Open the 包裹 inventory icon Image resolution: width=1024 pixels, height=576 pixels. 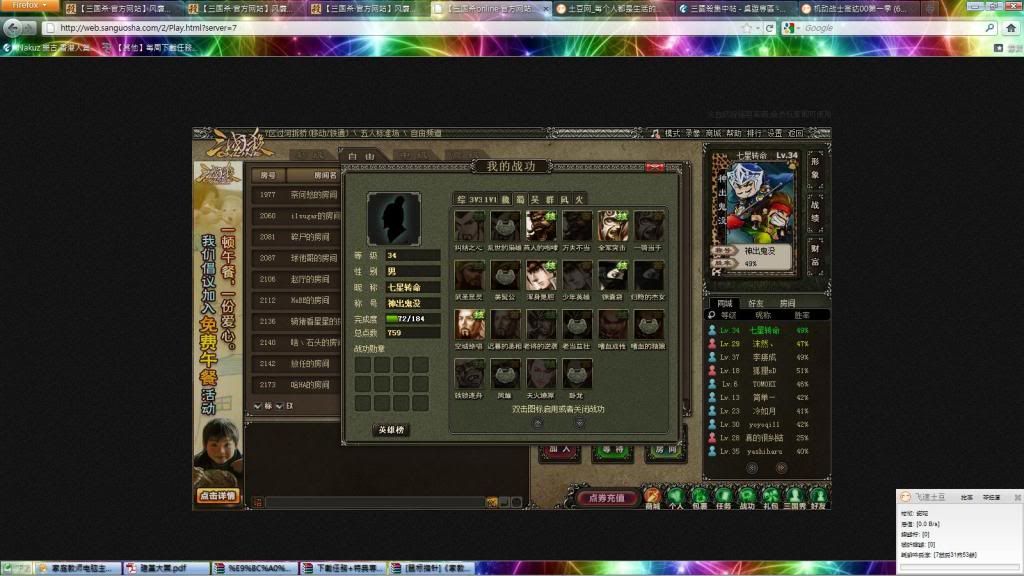[699, 498]
